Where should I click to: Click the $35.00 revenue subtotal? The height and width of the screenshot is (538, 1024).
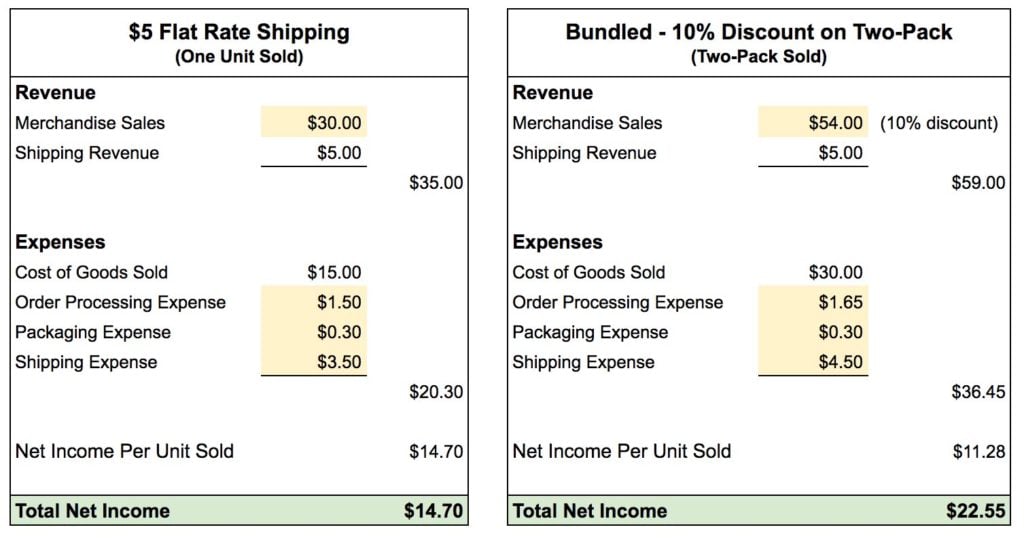(x=436, y=183)
